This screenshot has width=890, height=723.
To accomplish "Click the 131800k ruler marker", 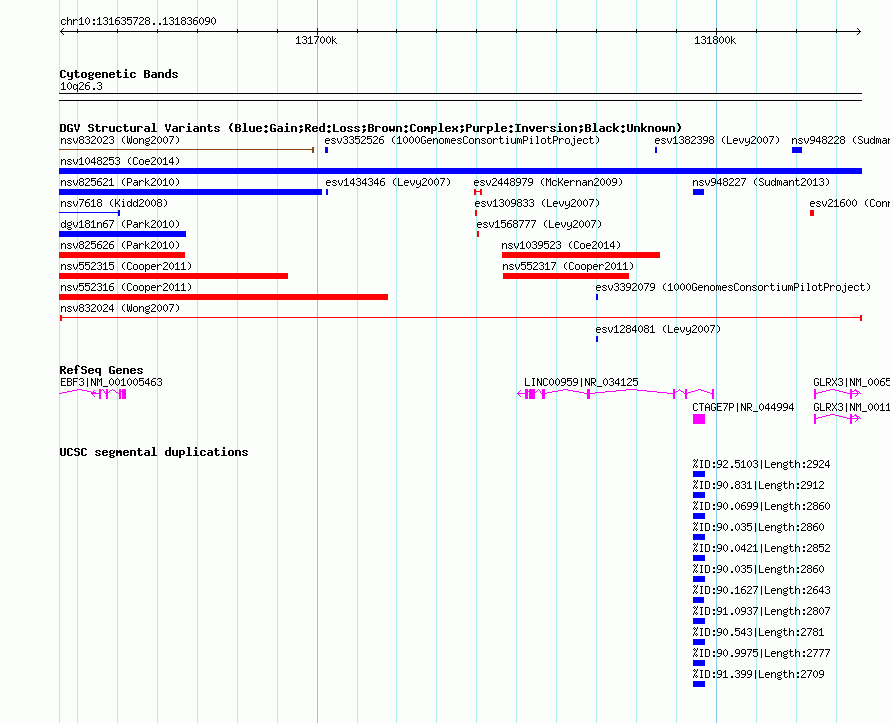I will [x=715, y=40].
